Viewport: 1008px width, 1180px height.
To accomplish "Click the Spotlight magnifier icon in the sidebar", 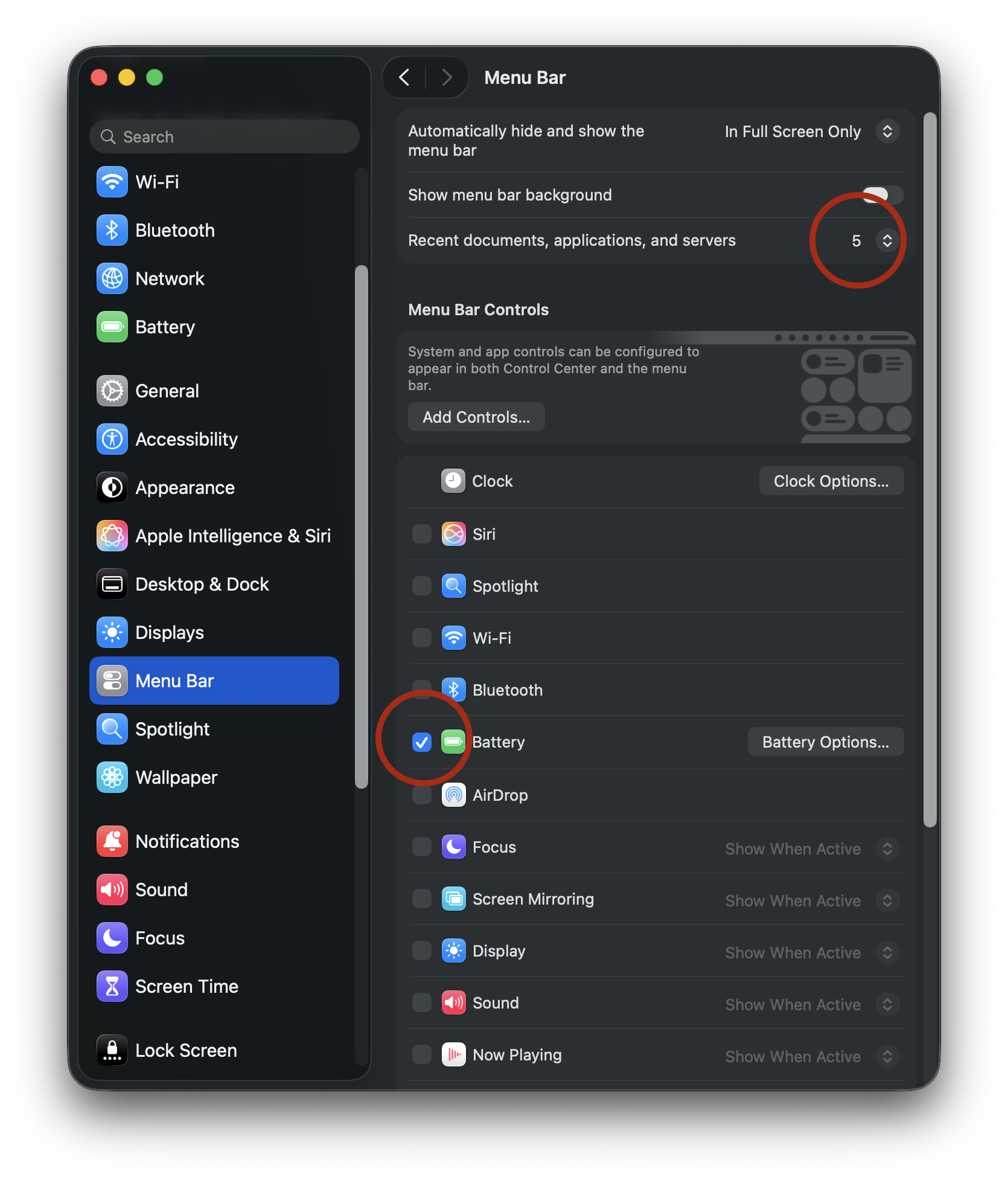I will pyautogui.click(x=112, y=729).
